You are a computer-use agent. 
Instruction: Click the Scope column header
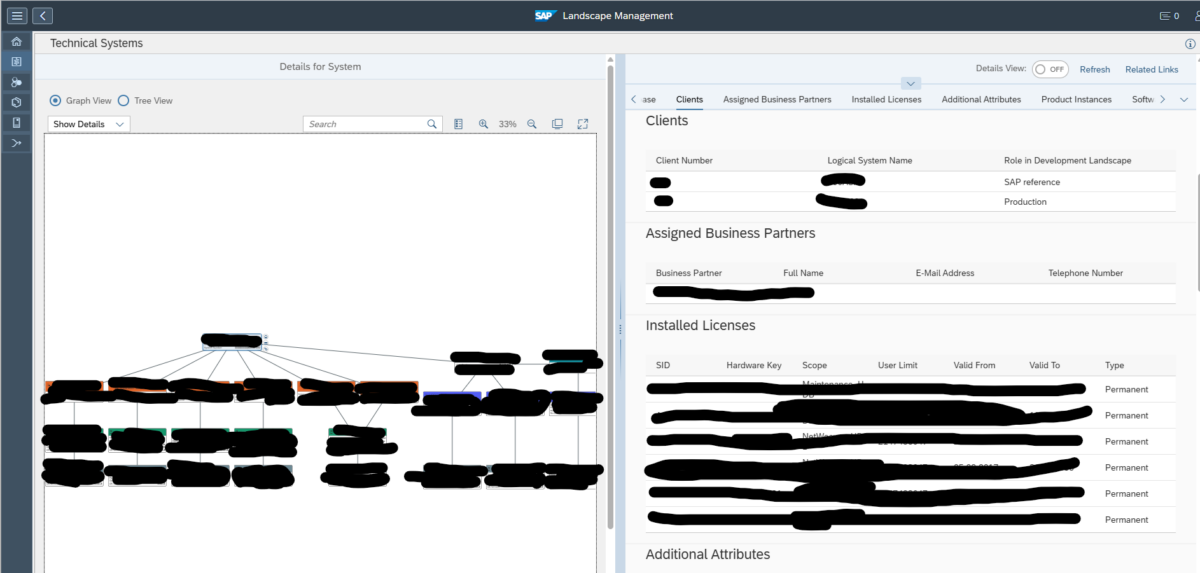coord(814,365)
